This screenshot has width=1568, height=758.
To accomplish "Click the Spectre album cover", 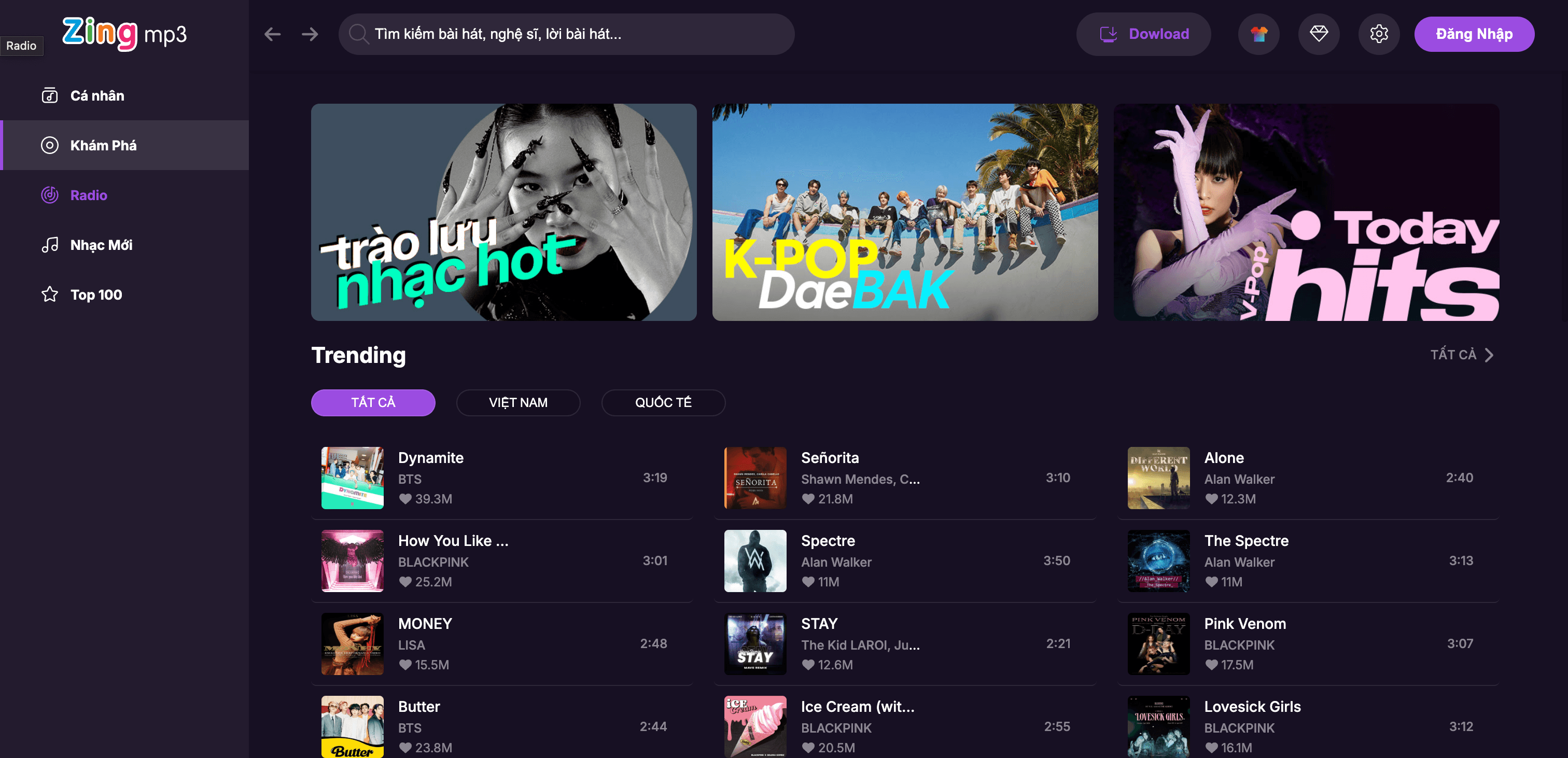I will 755,561.
